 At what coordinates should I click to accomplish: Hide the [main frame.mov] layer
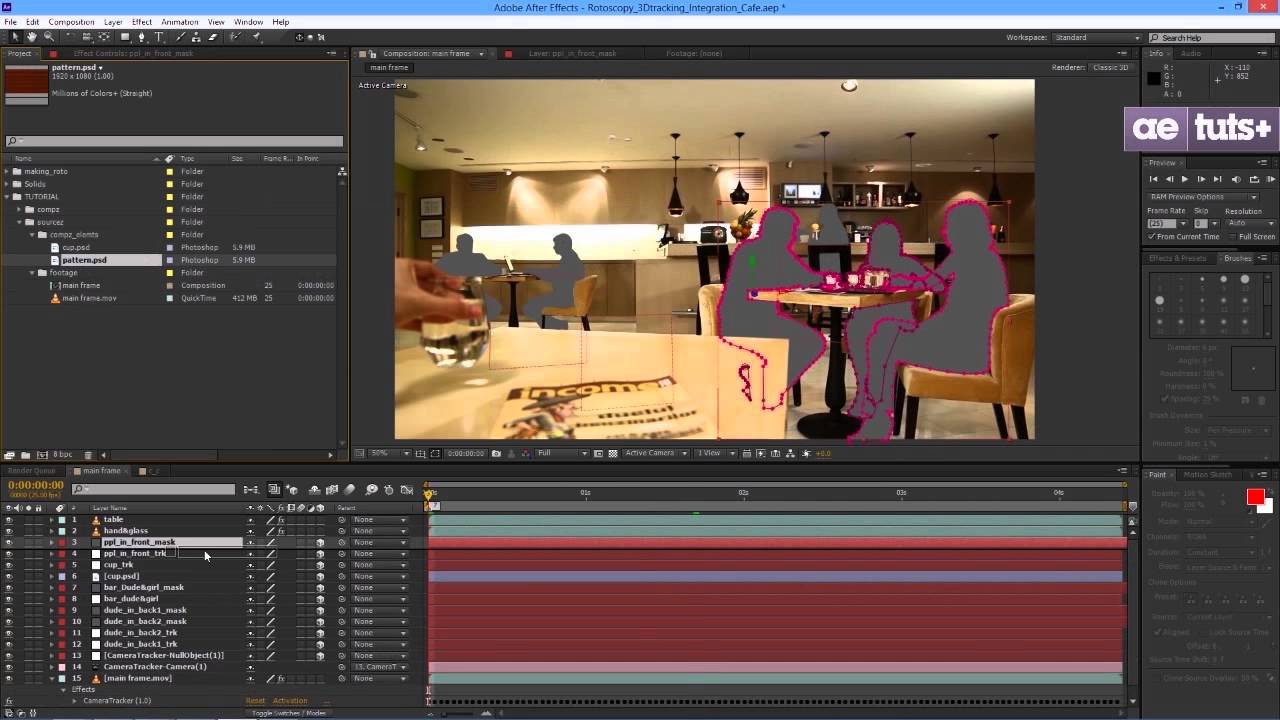9,678
